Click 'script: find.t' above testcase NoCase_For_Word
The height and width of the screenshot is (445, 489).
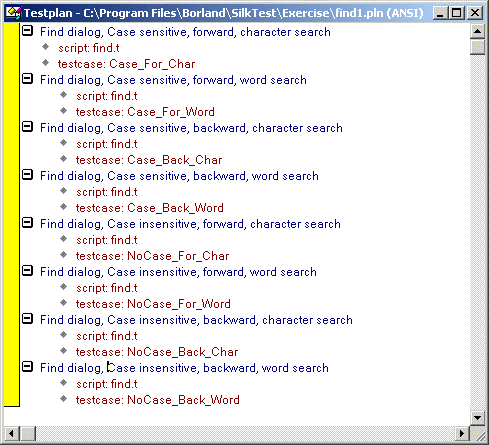107,288
